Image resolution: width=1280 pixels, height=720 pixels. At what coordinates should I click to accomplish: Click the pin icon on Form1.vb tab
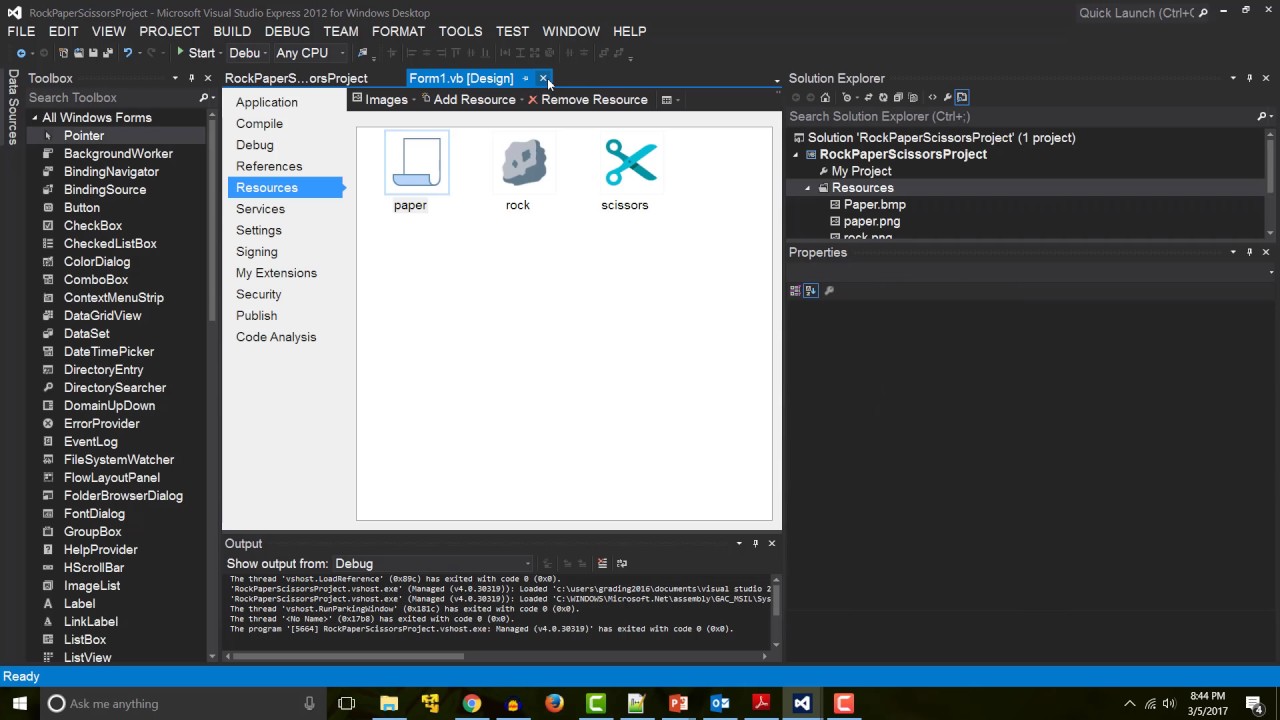pos(525,78)
